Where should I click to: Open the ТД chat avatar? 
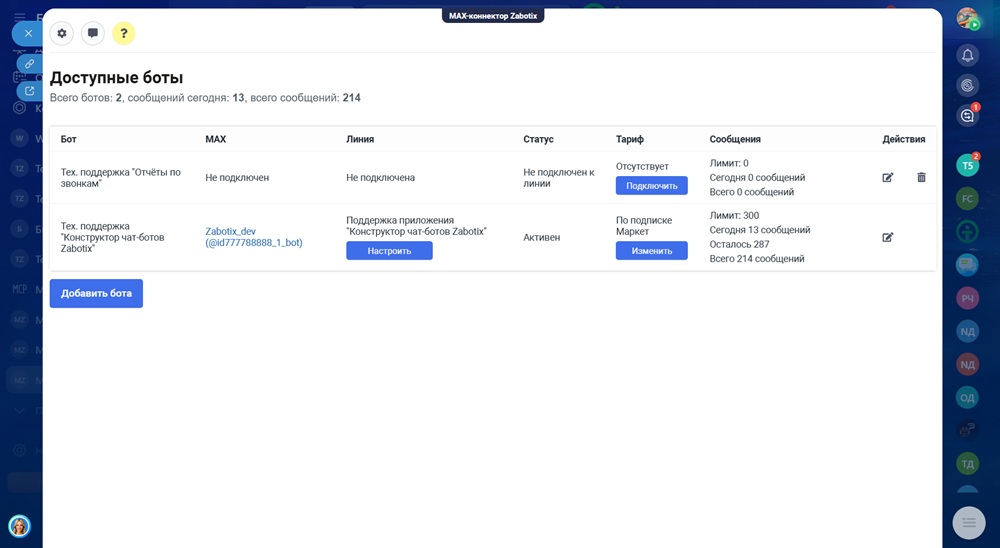tap(967, 464)
